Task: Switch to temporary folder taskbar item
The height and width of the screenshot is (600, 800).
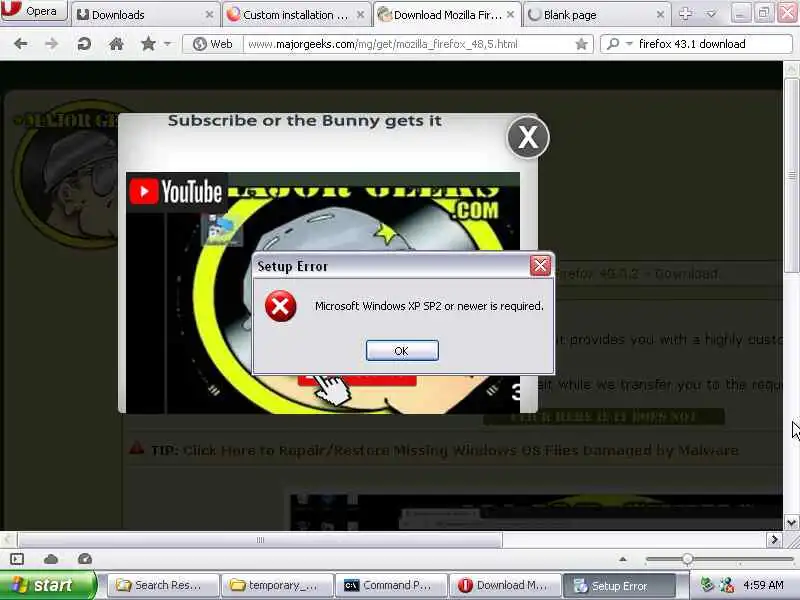Action: click(278, 585)
